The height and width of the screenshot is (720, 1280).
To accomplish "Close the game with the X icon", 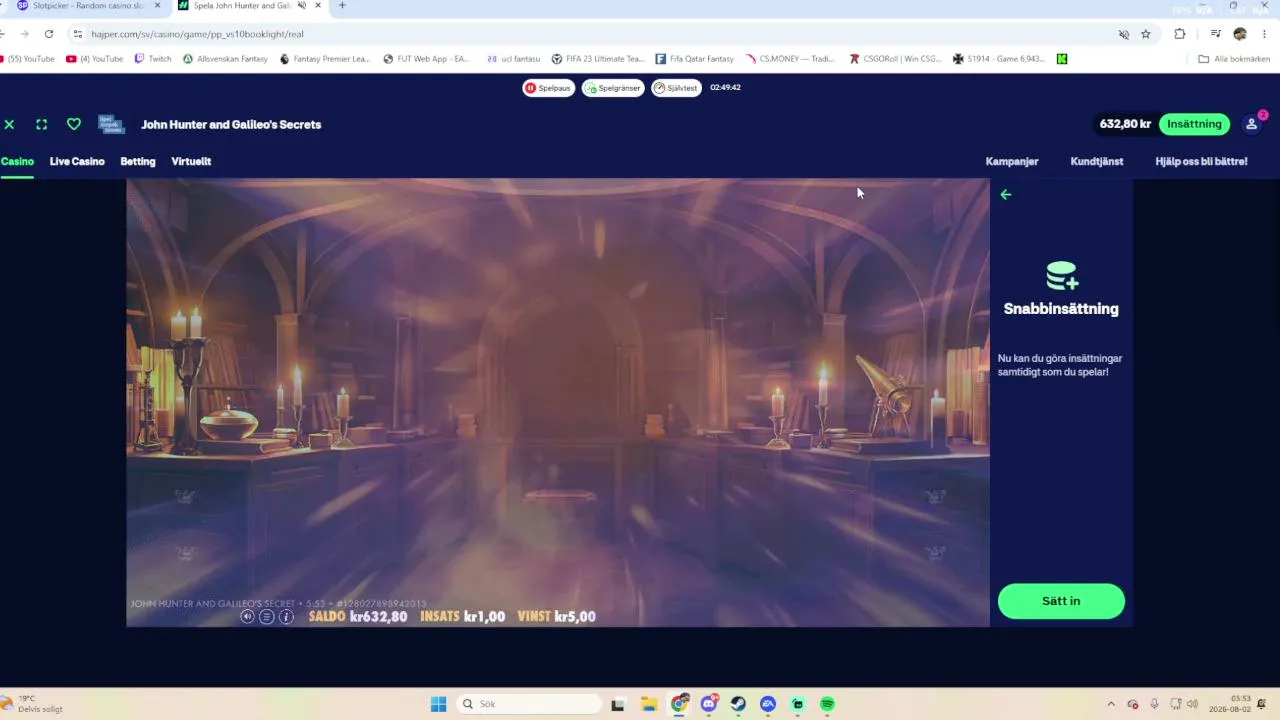I will tap(9, 124).
